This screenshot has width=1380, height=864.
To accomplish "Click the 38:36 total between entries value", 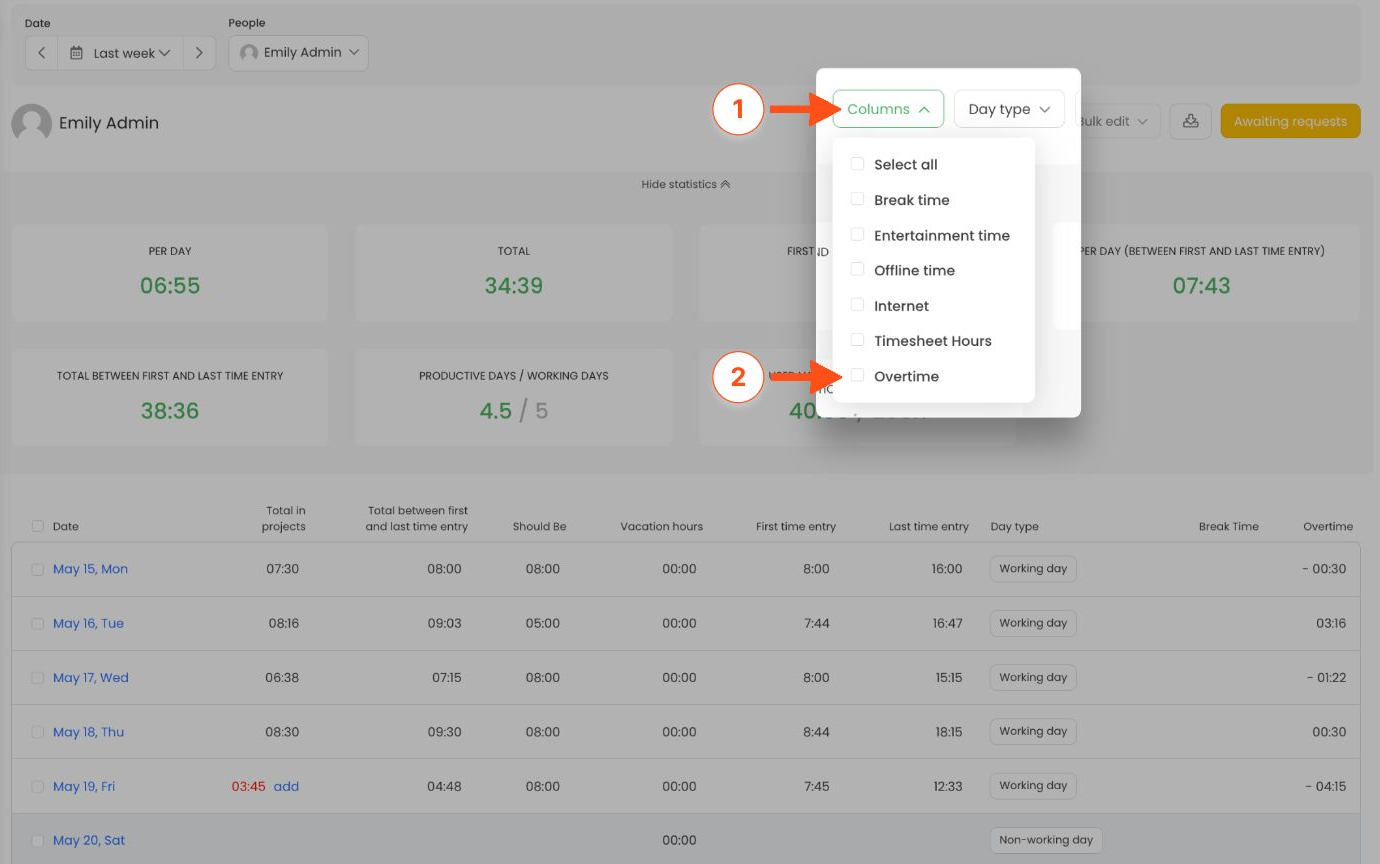I will [x=170, y=410].
